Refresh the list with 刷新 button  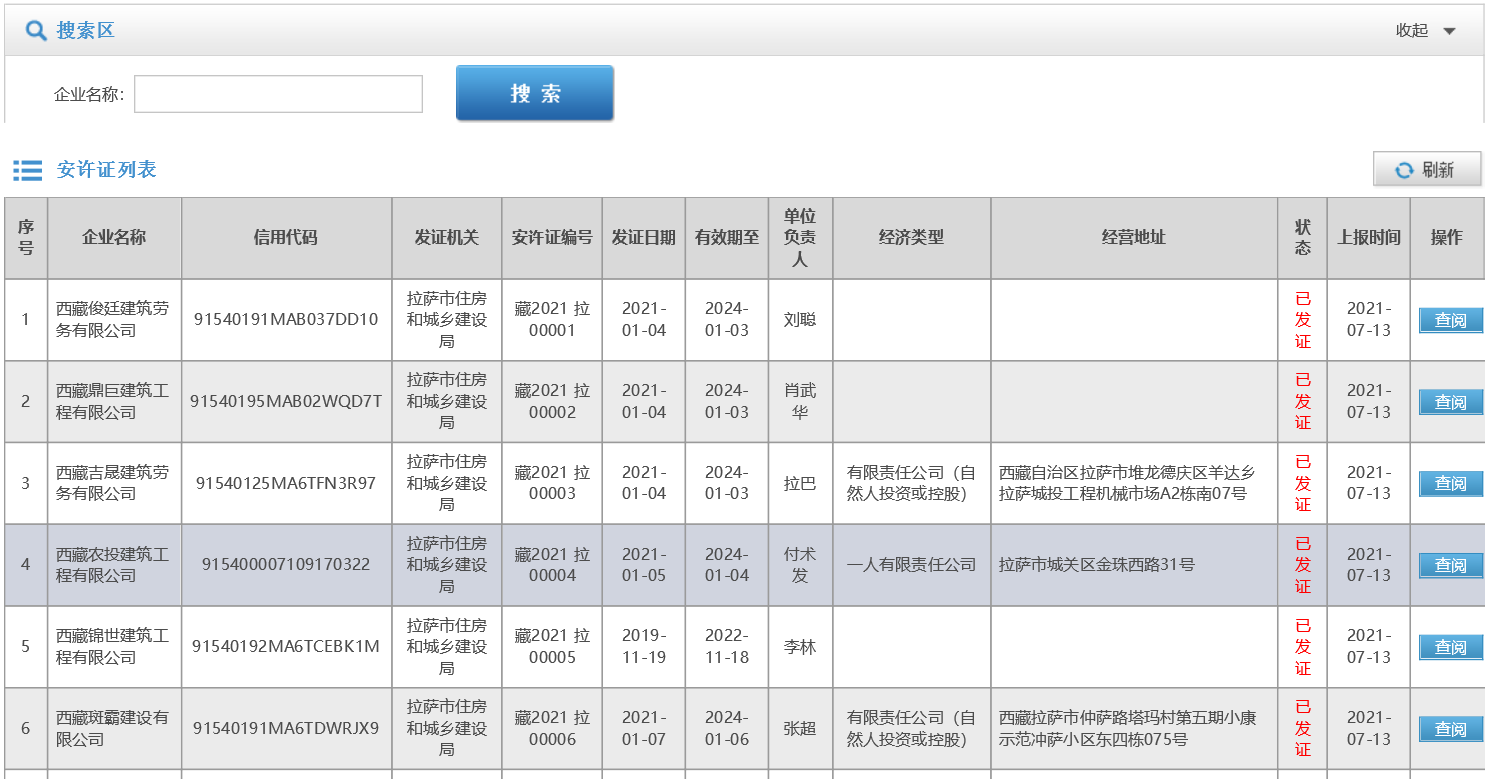[1427, 170]
